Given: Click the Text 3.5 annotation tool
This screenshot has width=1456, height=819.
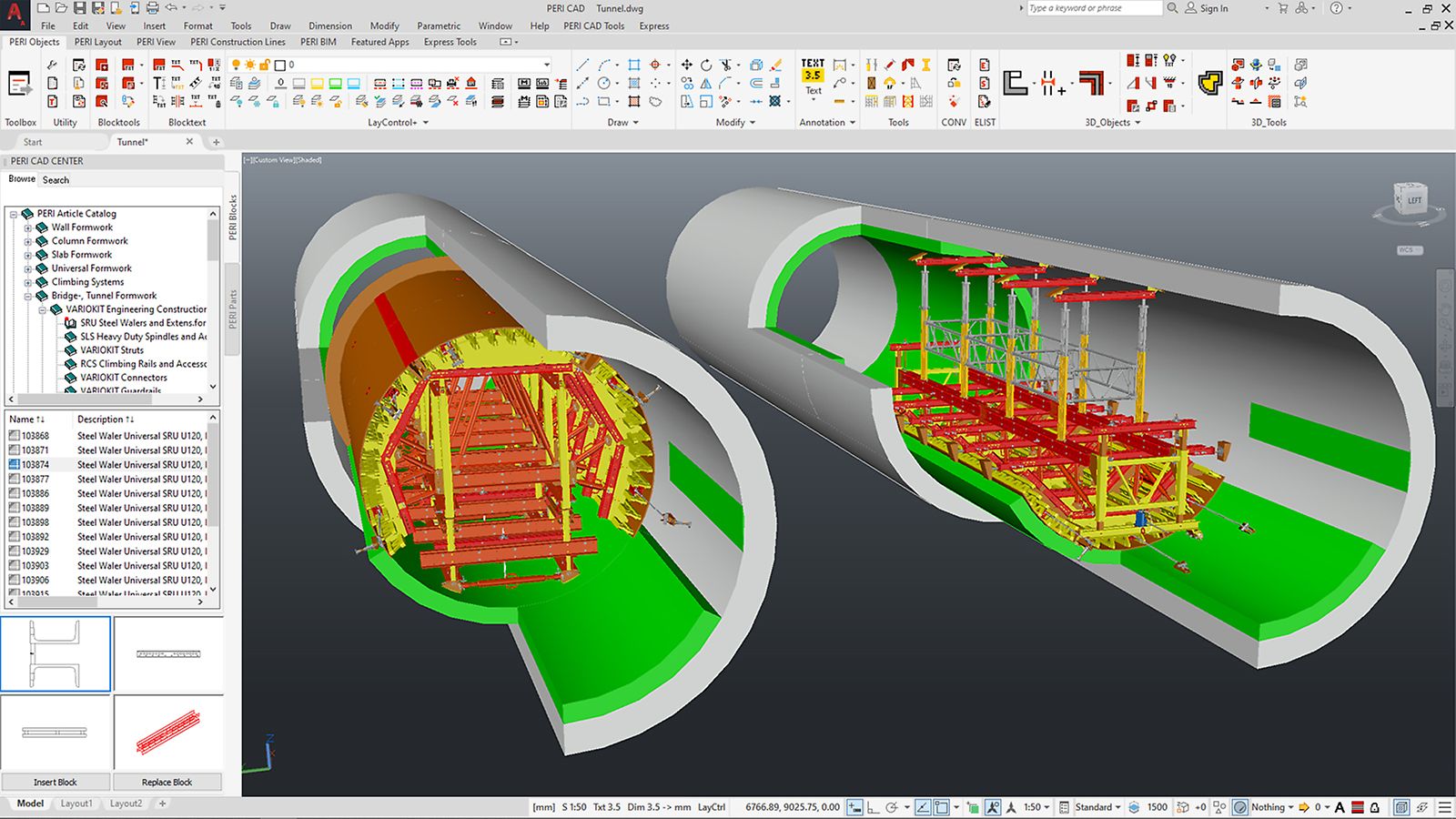Looking at the screenshot, I should tap(813, 71).
